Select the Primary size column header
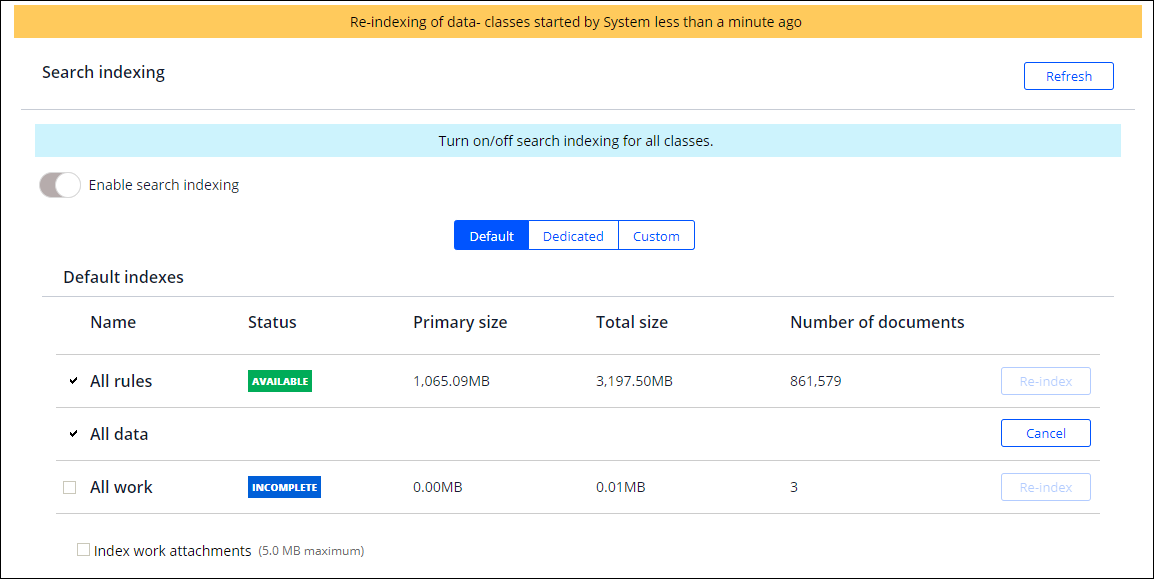 [460, 322]
